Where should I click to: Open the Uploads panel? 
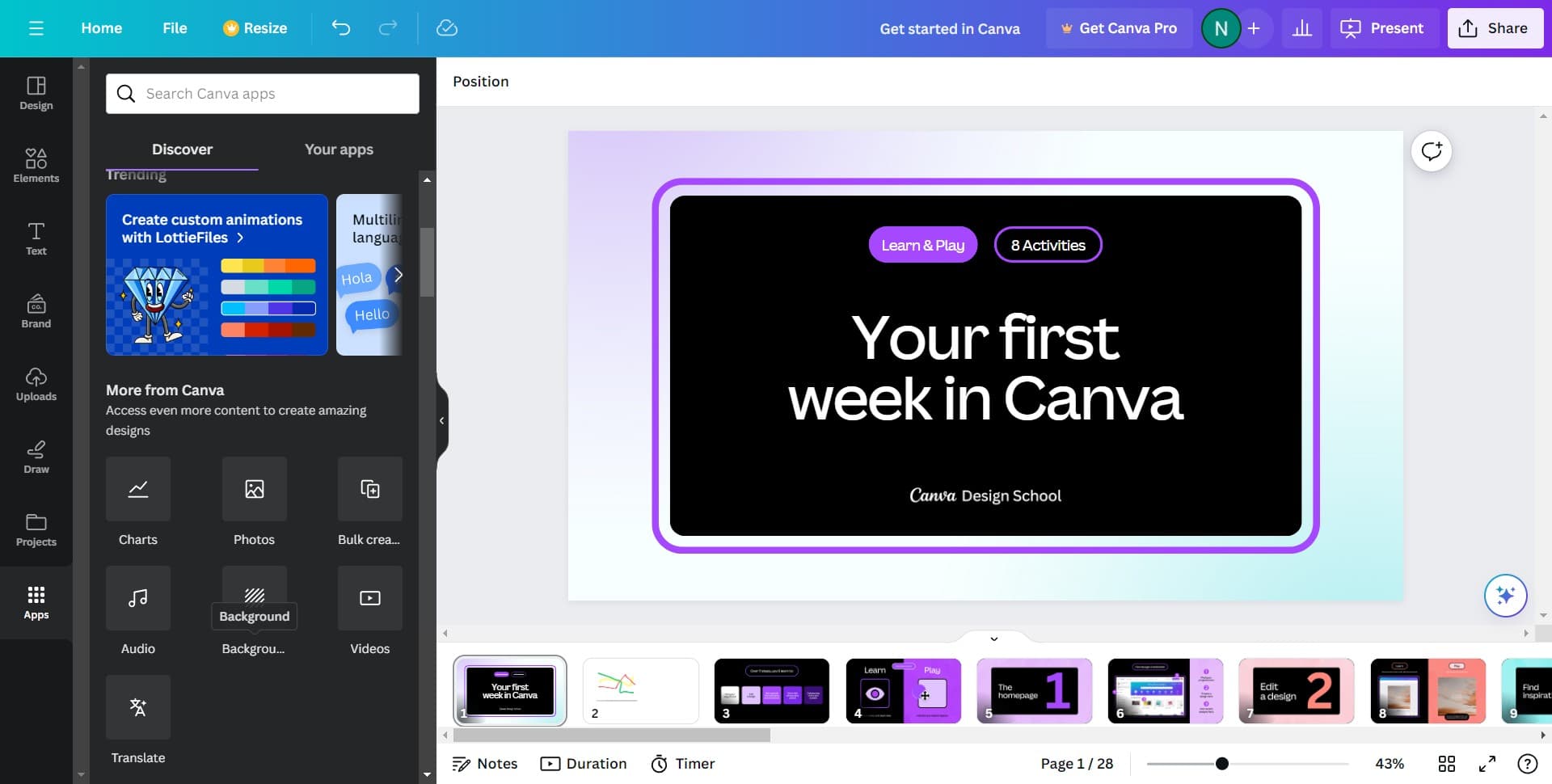point(36,384)
